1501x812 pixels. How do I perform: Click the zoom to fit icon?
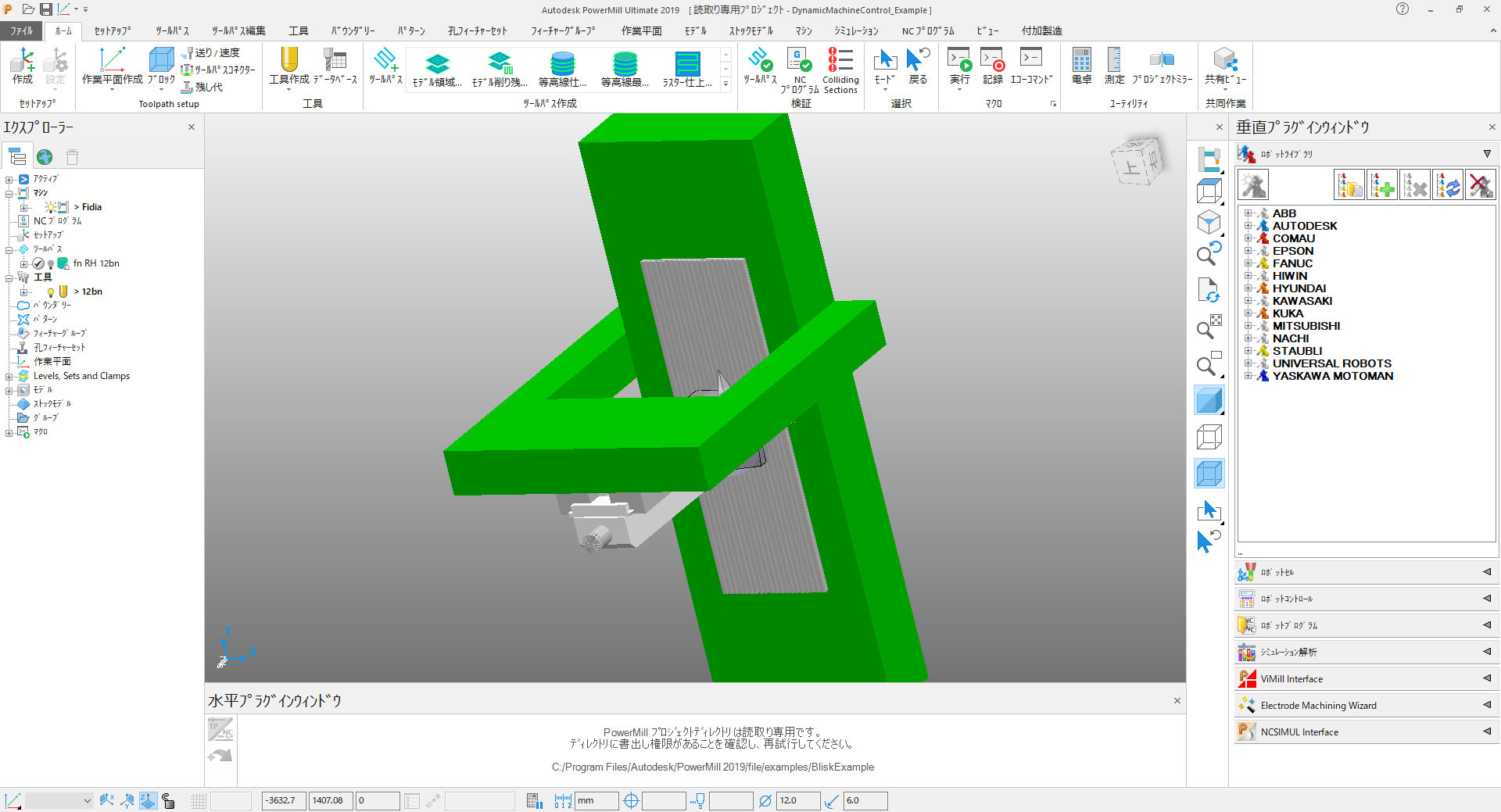[x=1209, y=327]
